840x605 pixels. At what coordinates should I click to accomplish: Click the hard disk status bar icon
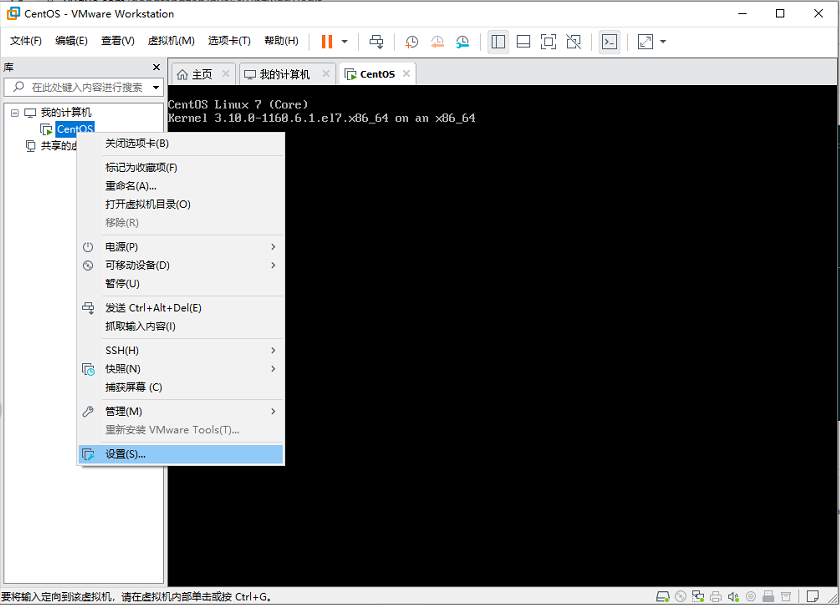tap(663, 596)
